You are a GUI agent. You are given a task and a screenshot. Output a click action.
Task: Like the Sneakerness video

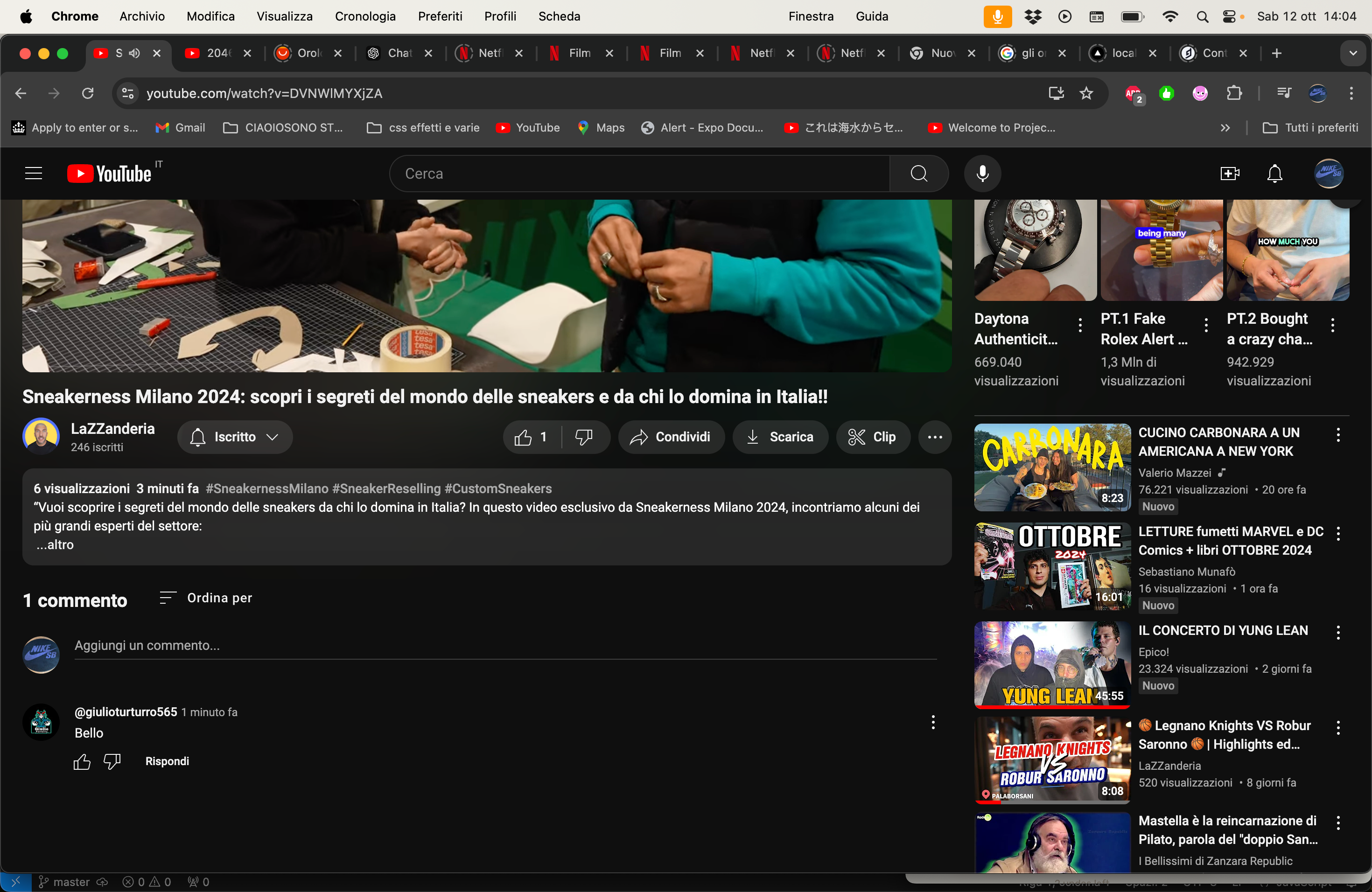(x=532, y=437)
